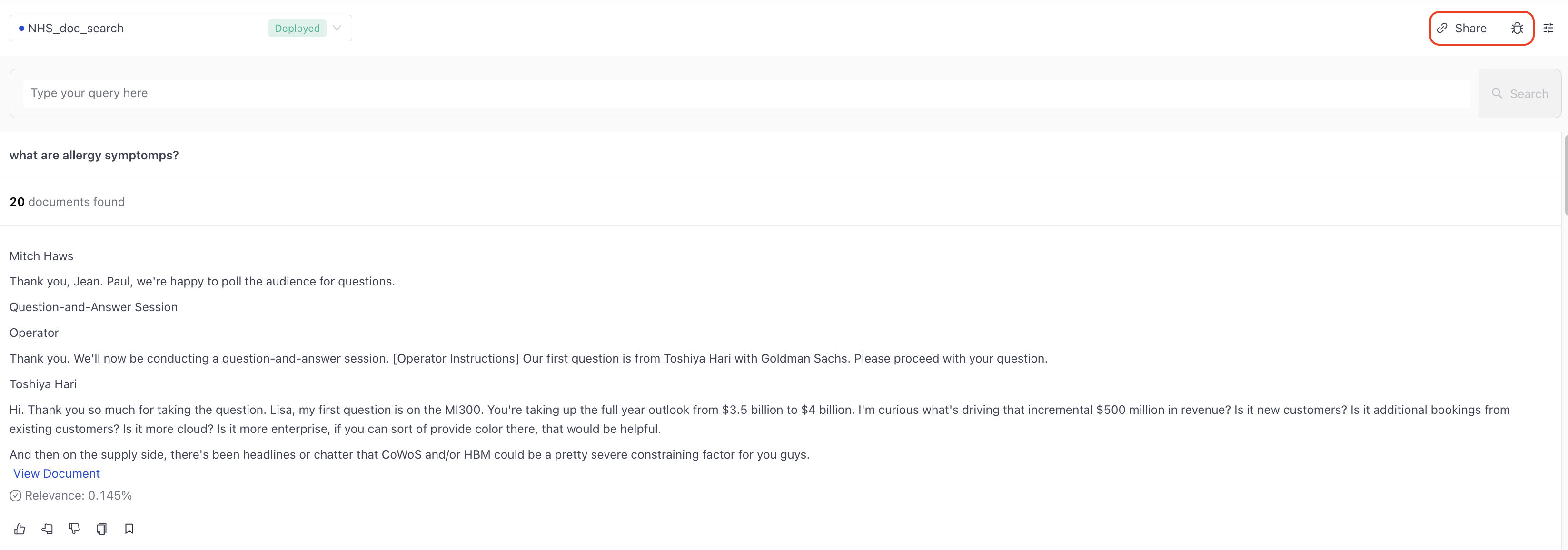Click the Deployed status badge
This screenshot has height=550, width=1568.
pyautogui.click(x=297, y=28)
